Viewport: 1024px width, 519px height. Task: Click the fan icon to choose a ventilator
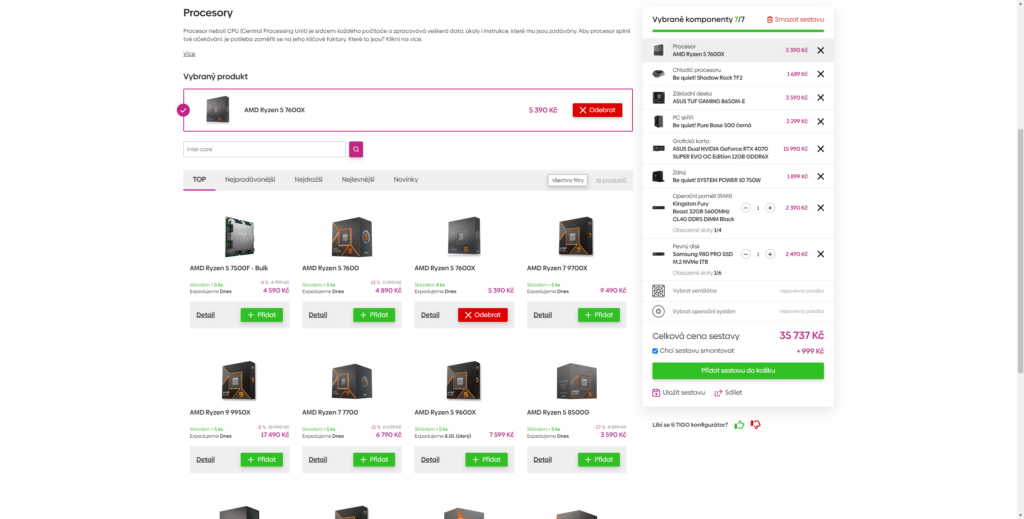[x=658, y=291]
